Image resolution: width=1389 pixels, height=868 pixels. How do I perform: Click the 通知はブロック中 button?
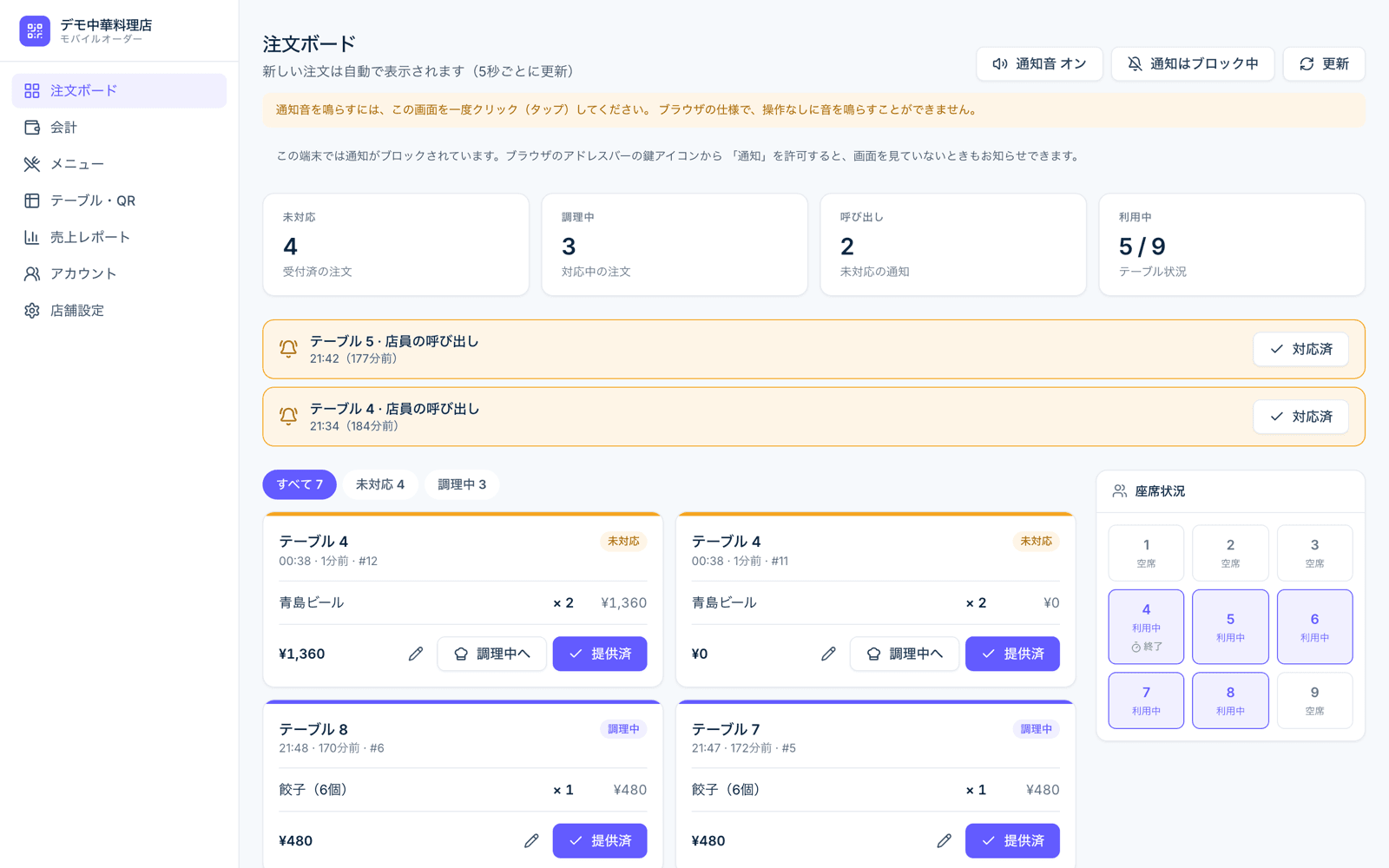pyautogui.click(x=1192, y=64)
